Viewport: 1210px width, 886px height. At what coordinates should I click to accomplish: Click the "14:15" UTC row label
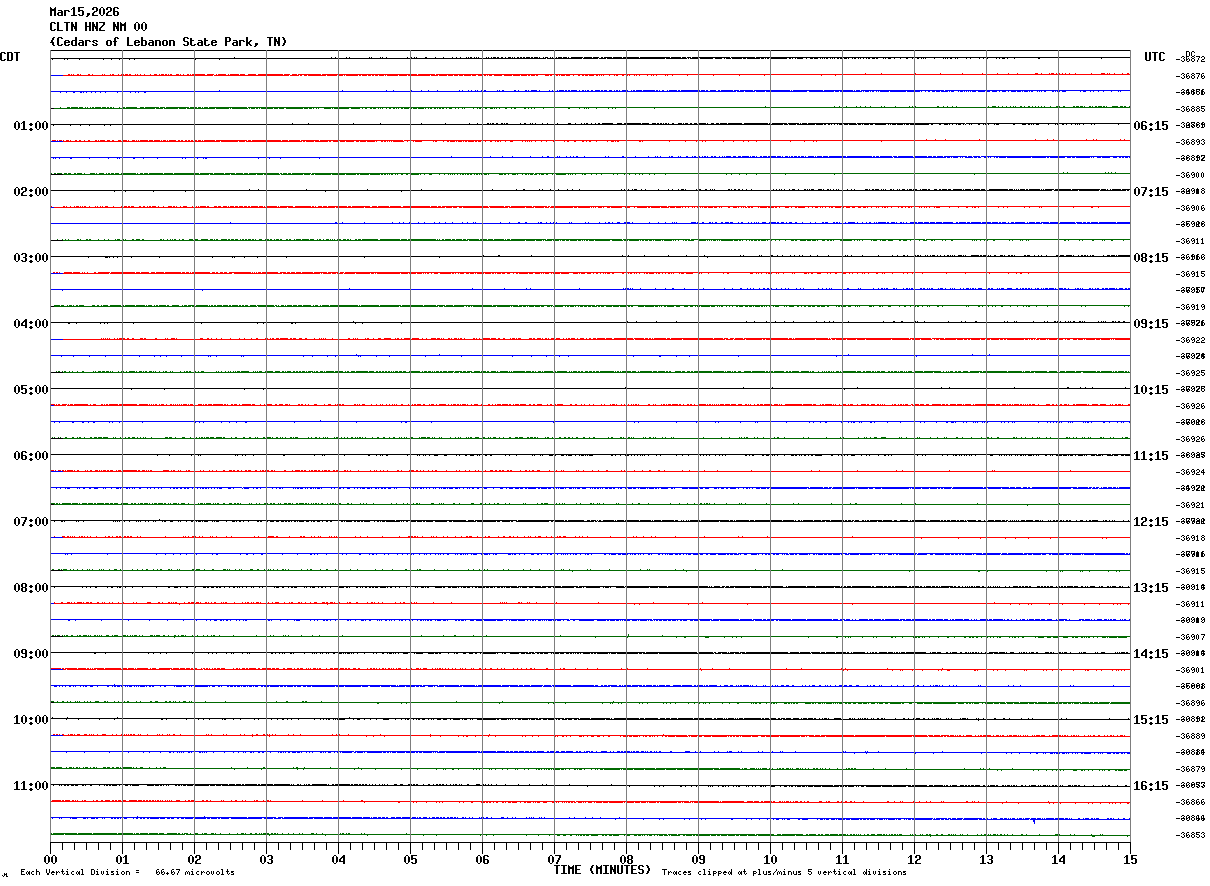pos(1150,654)
